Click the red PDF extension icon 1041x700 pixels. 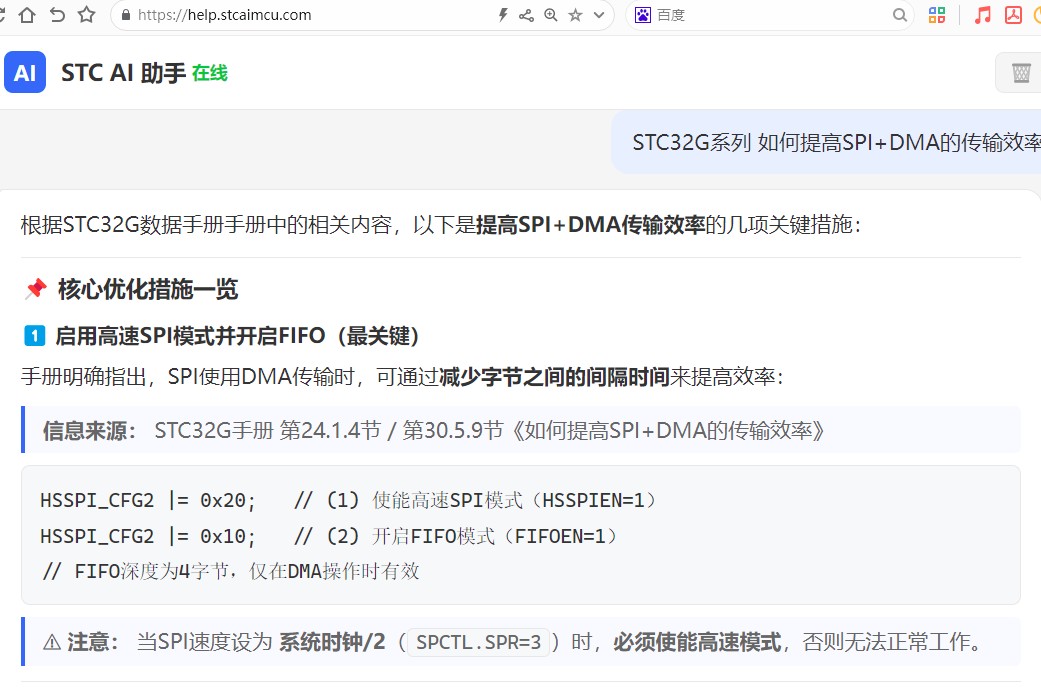tap(1013, 15)
